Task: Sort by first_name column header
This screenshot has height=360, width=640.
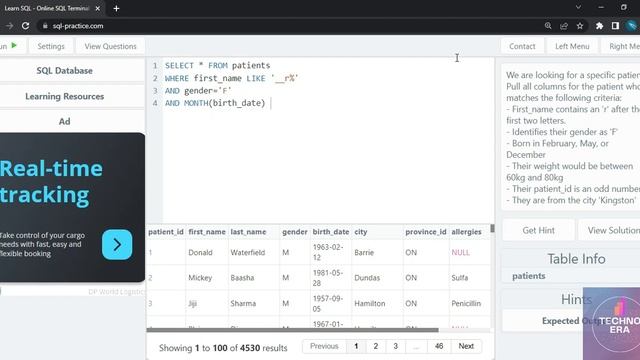Action: pyautogui.click(x=207, y=232)
